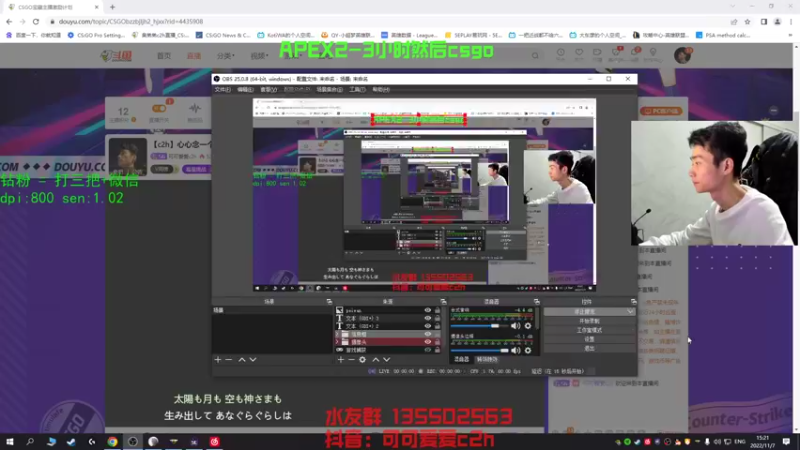The image size is (800, 450).
Task: Open 工具(T) menu in OBS
Action: tap(357, 89)
